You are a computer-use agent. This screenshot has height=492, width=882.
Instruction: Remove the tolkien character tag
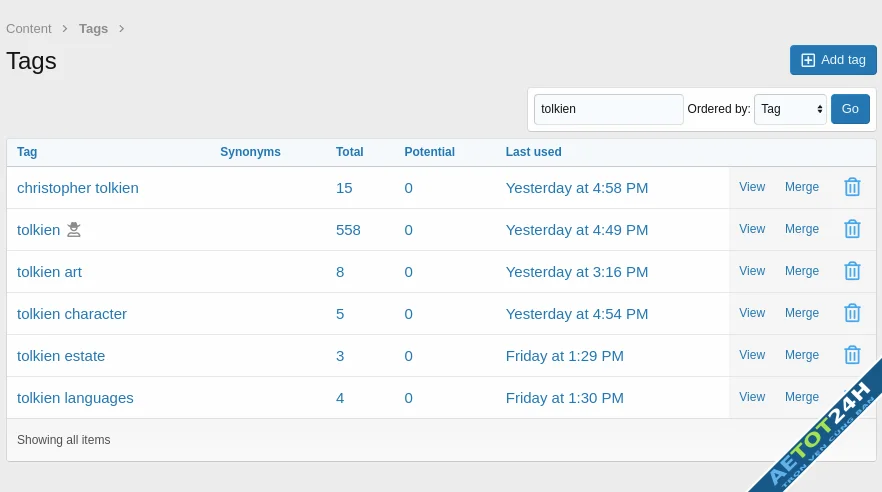[852, 313]
